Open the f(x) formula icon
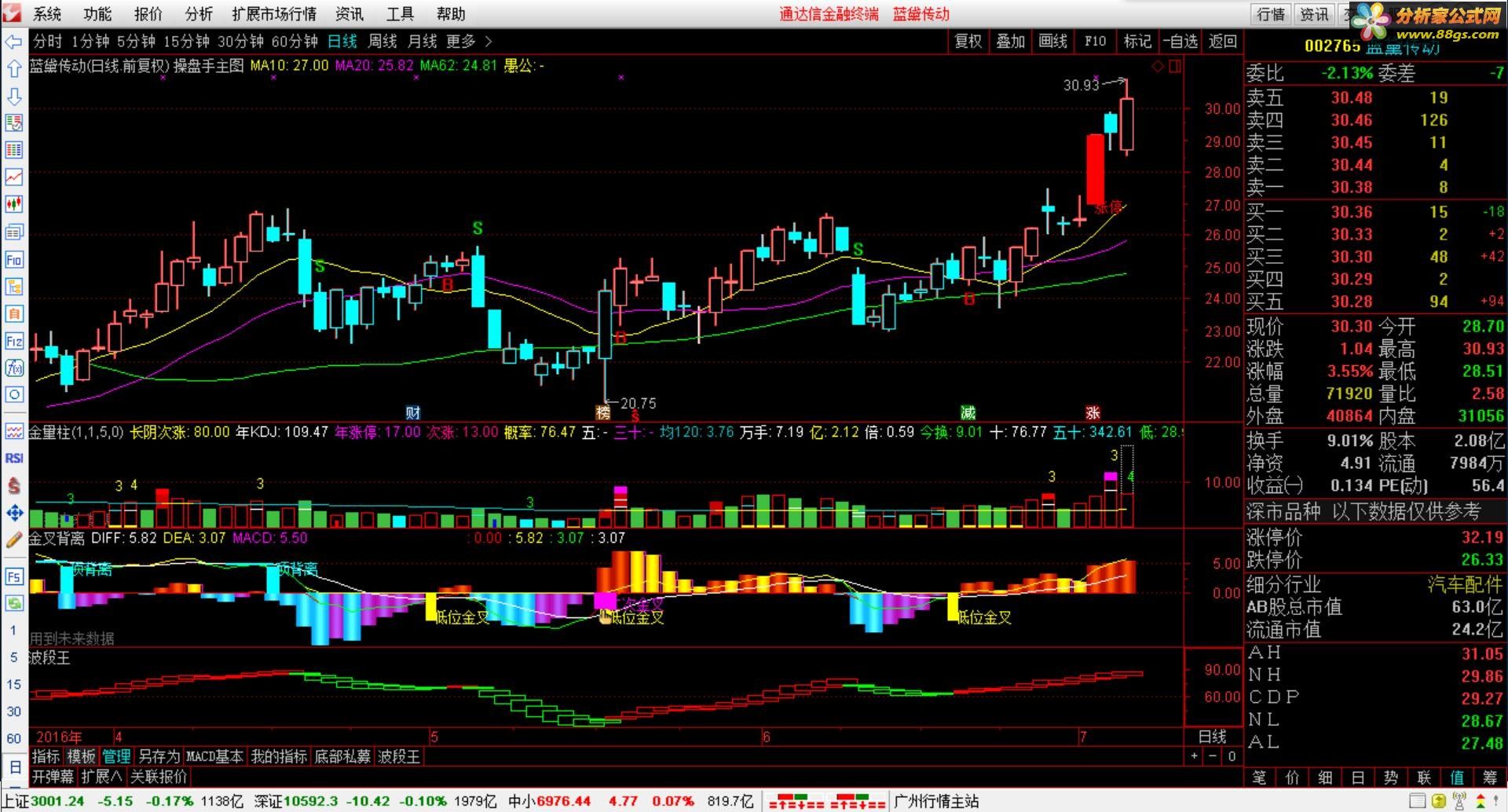The width and height of the screenshot is (1508, 812). coord(14,368)
